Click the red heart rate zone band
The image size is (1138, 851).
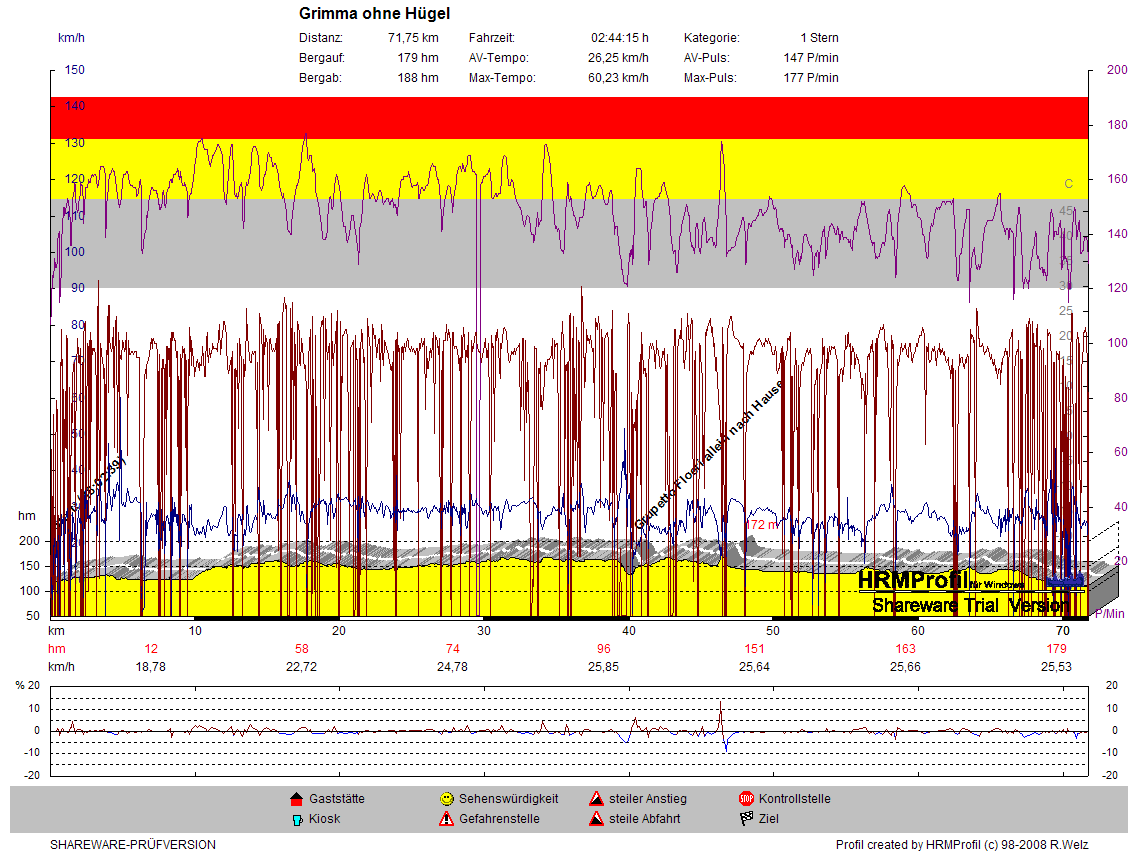click(x=568, y=117)
